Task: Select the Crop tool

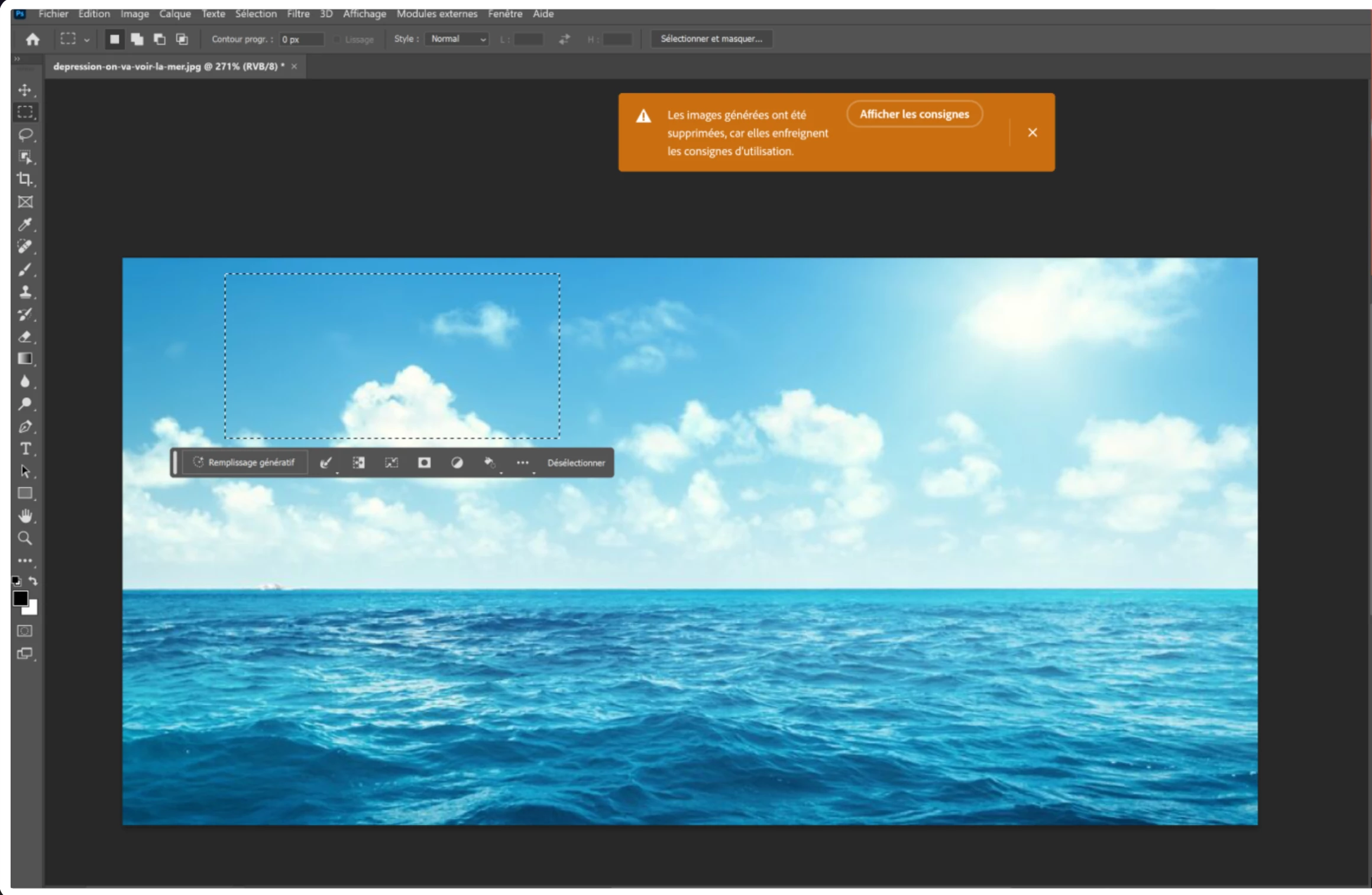Action: tap(25, 179)
